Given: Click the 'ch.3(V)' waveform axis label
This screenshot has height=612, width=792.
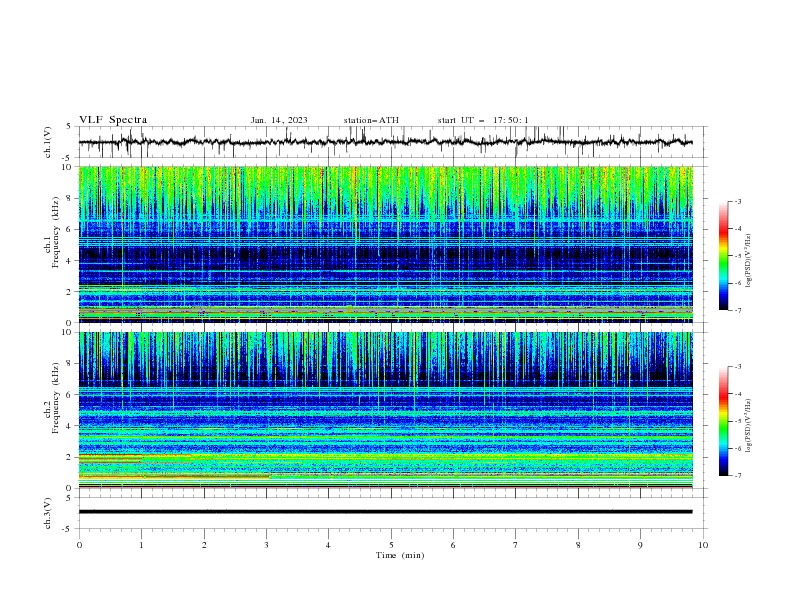Looking at the screenshot, I should pos(48,513).
